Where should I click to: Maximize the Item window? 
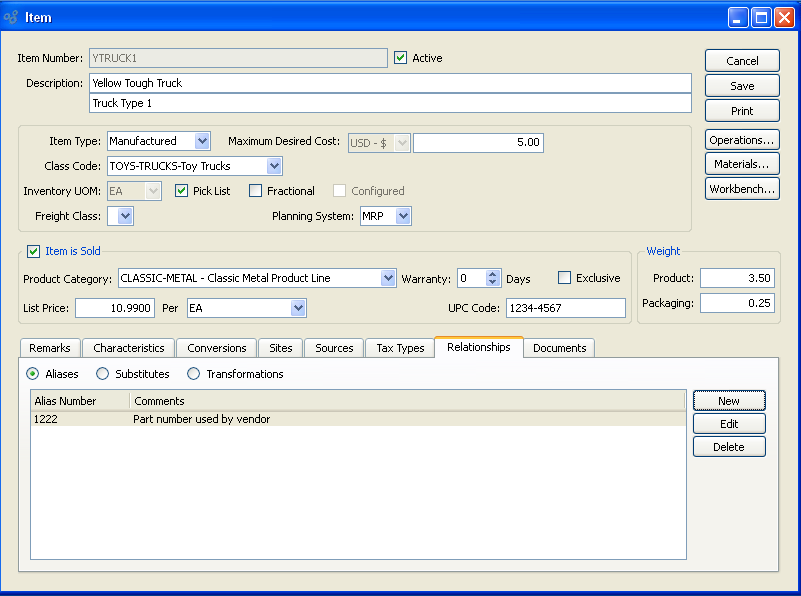click(x=761, y=18)
